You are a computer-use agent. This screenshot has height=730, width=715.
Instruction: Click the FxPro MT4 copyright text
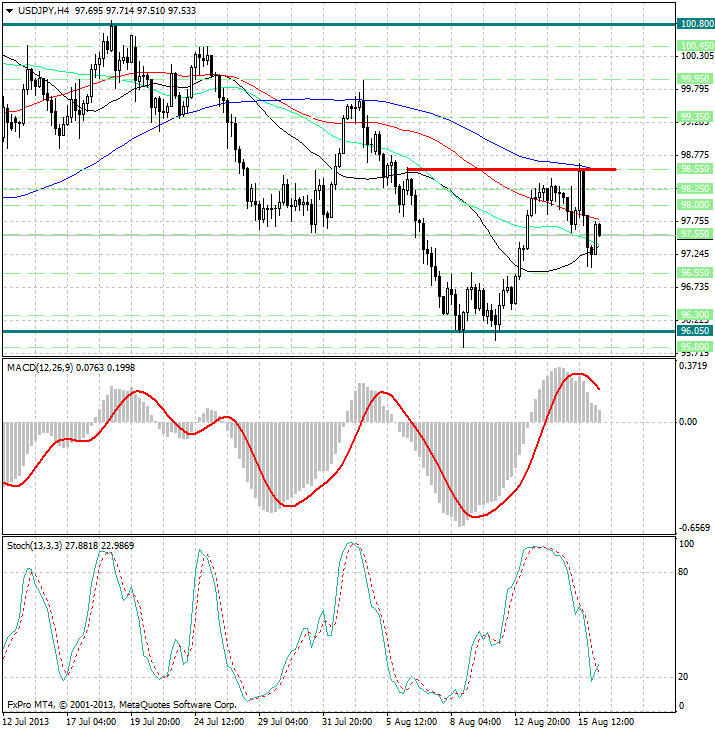tap(122, 705)
